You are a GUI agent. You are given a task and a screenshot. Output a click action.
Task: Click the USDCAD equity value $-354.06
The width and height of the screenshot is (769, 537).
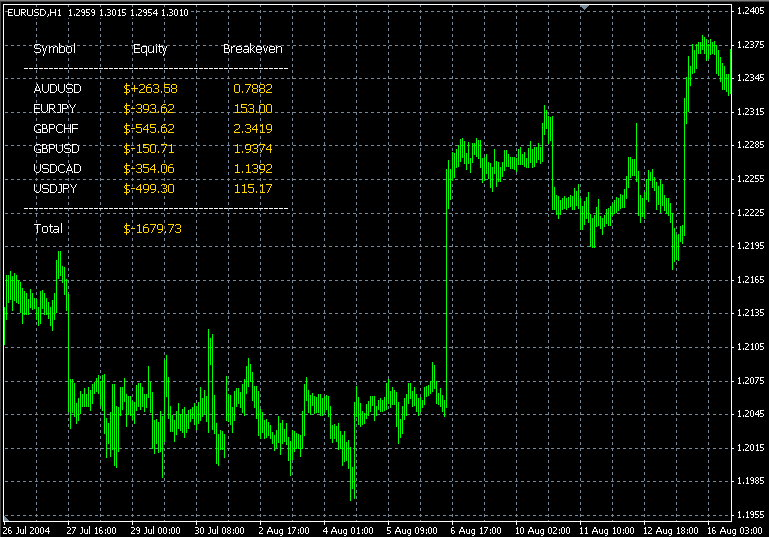149,169
